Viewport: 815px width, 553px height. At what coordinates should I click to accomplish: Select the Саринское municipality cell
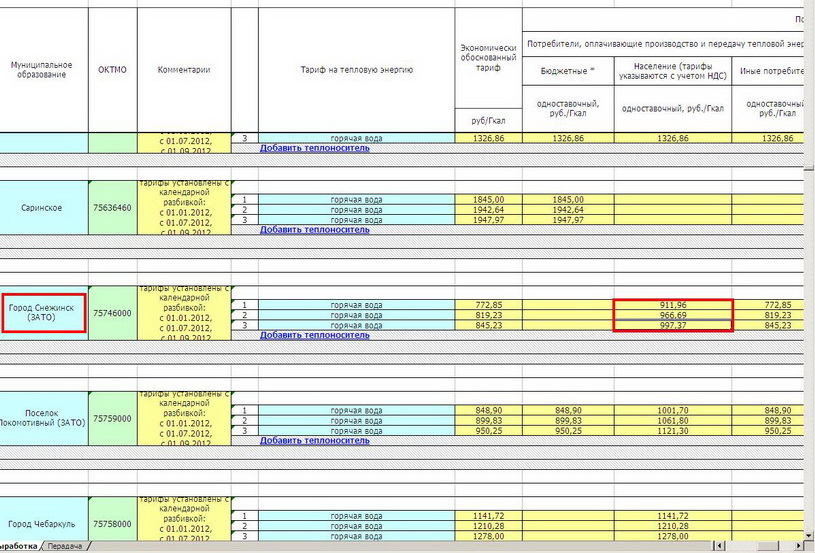[x=44, y=208]
